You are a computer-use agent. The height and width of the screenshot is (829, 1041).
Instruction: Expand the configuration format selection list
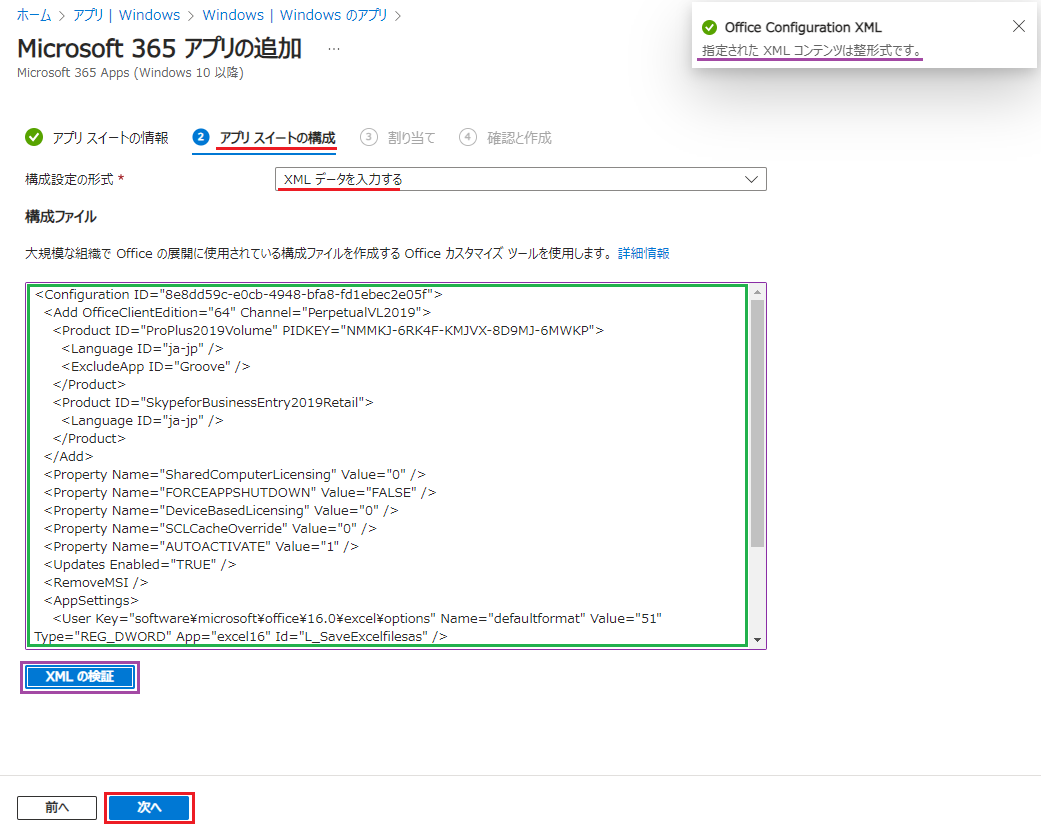(x=520, y=178)
